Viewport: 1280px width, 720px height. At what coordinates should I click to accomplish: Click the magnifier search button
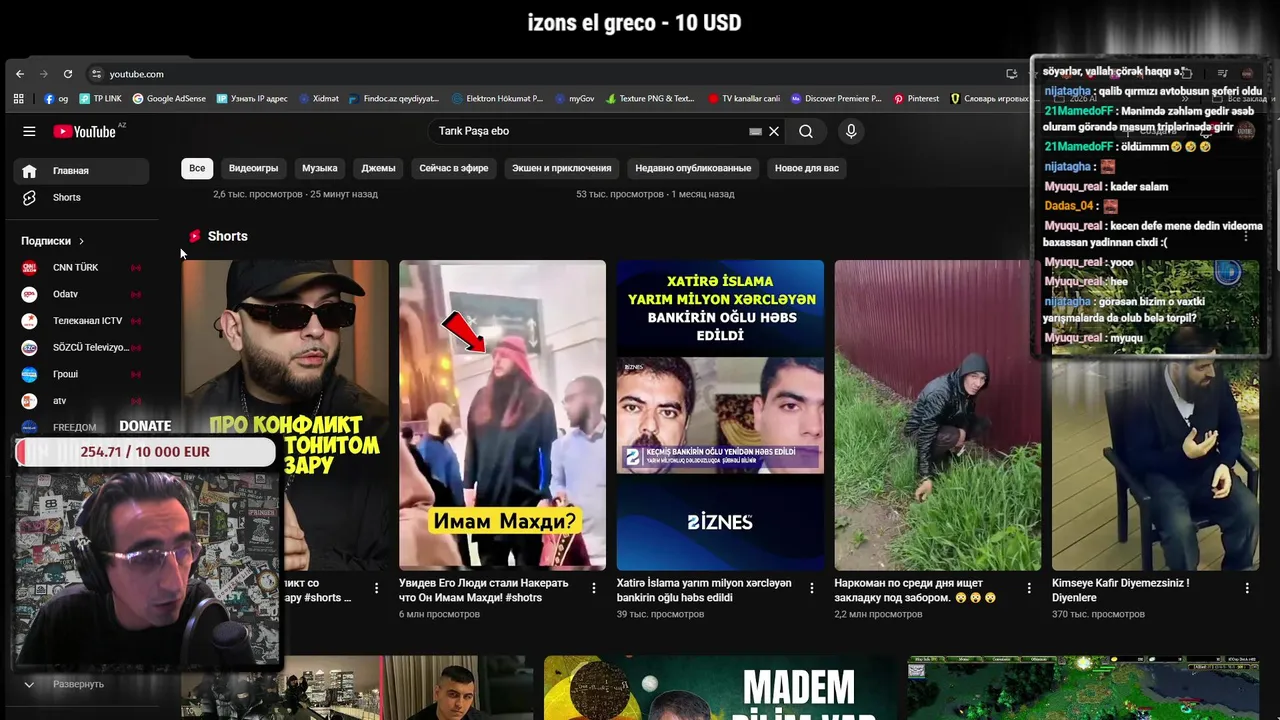(806, 131)
